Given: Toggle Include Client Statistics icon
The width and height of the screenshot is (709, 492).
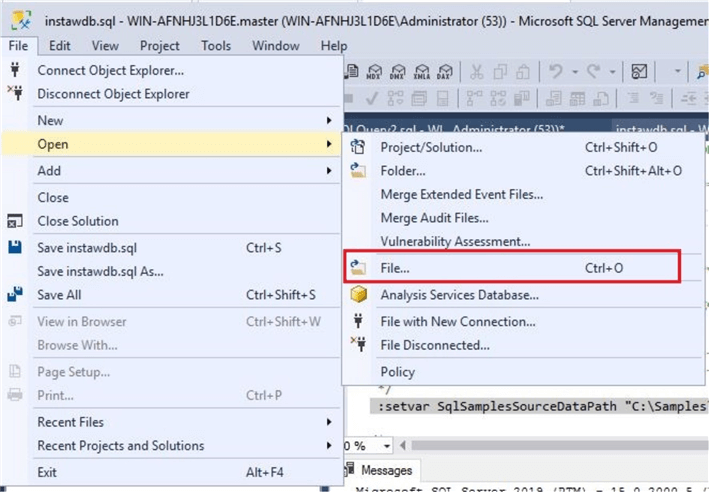Looking at the screenshot, I should pyautogui.click(x=521, y=98).
